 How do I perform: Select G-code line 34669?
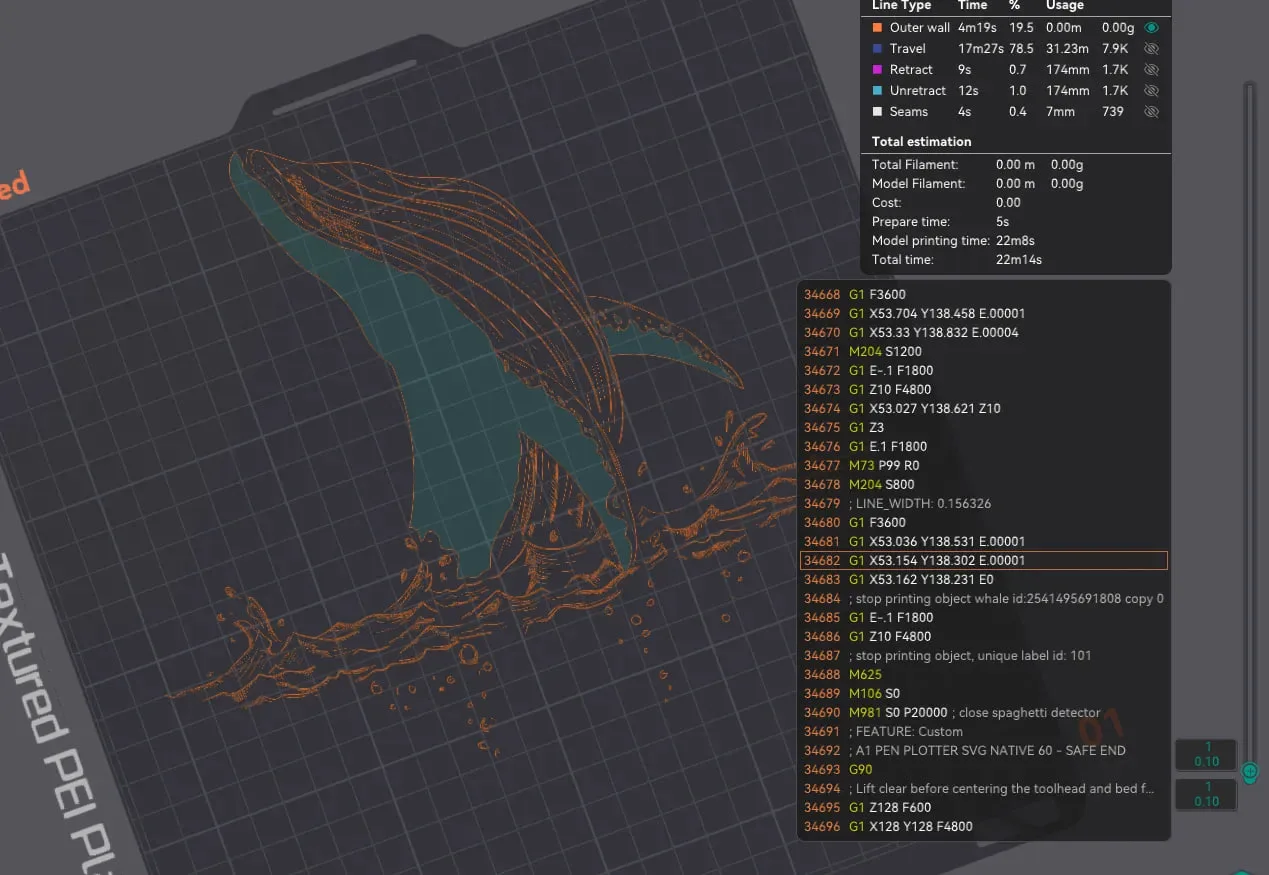click(x=983, y=314)
